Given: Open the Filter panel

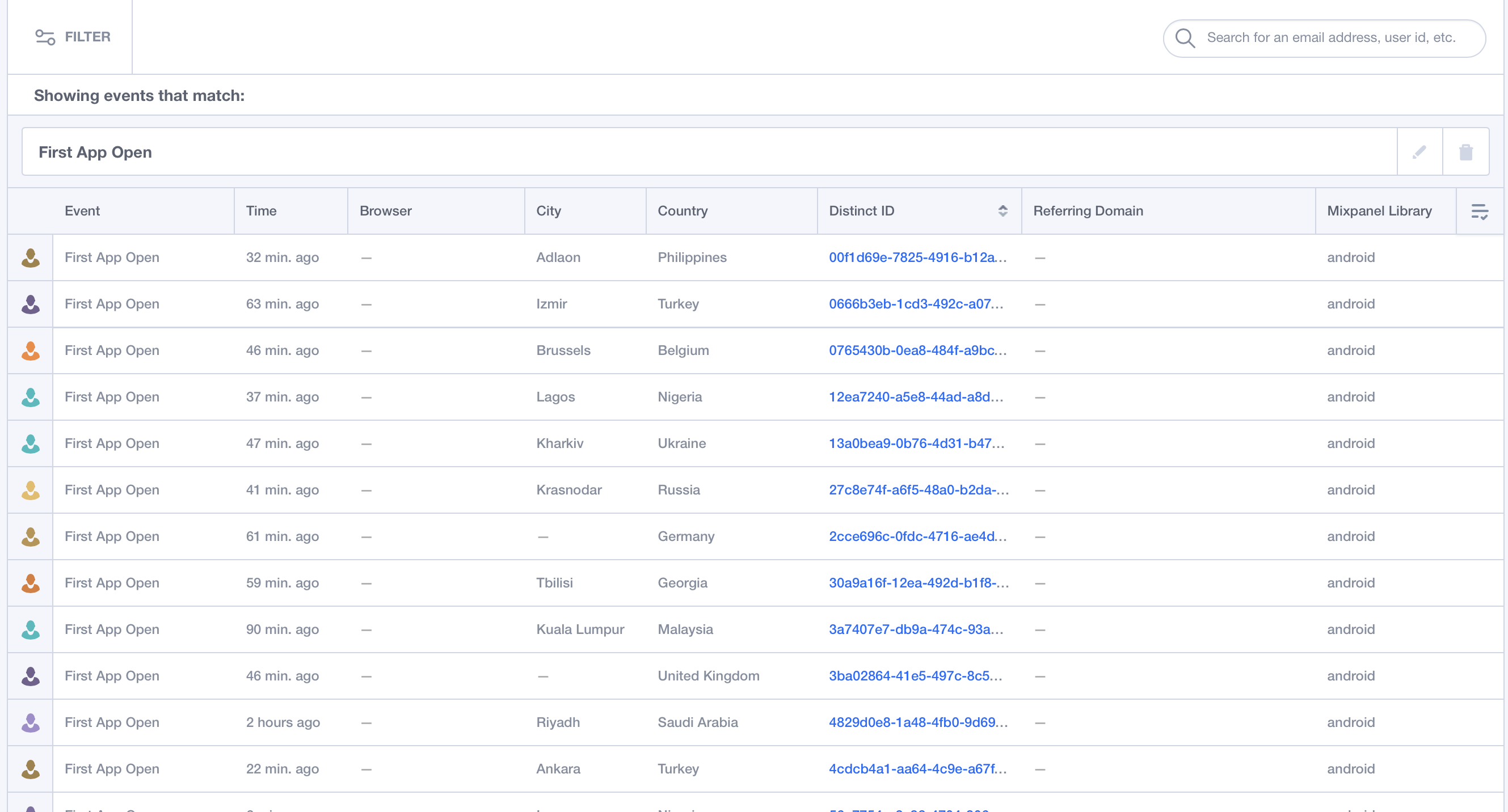Looking at the screenshot, I should click(x=73, y=37).
